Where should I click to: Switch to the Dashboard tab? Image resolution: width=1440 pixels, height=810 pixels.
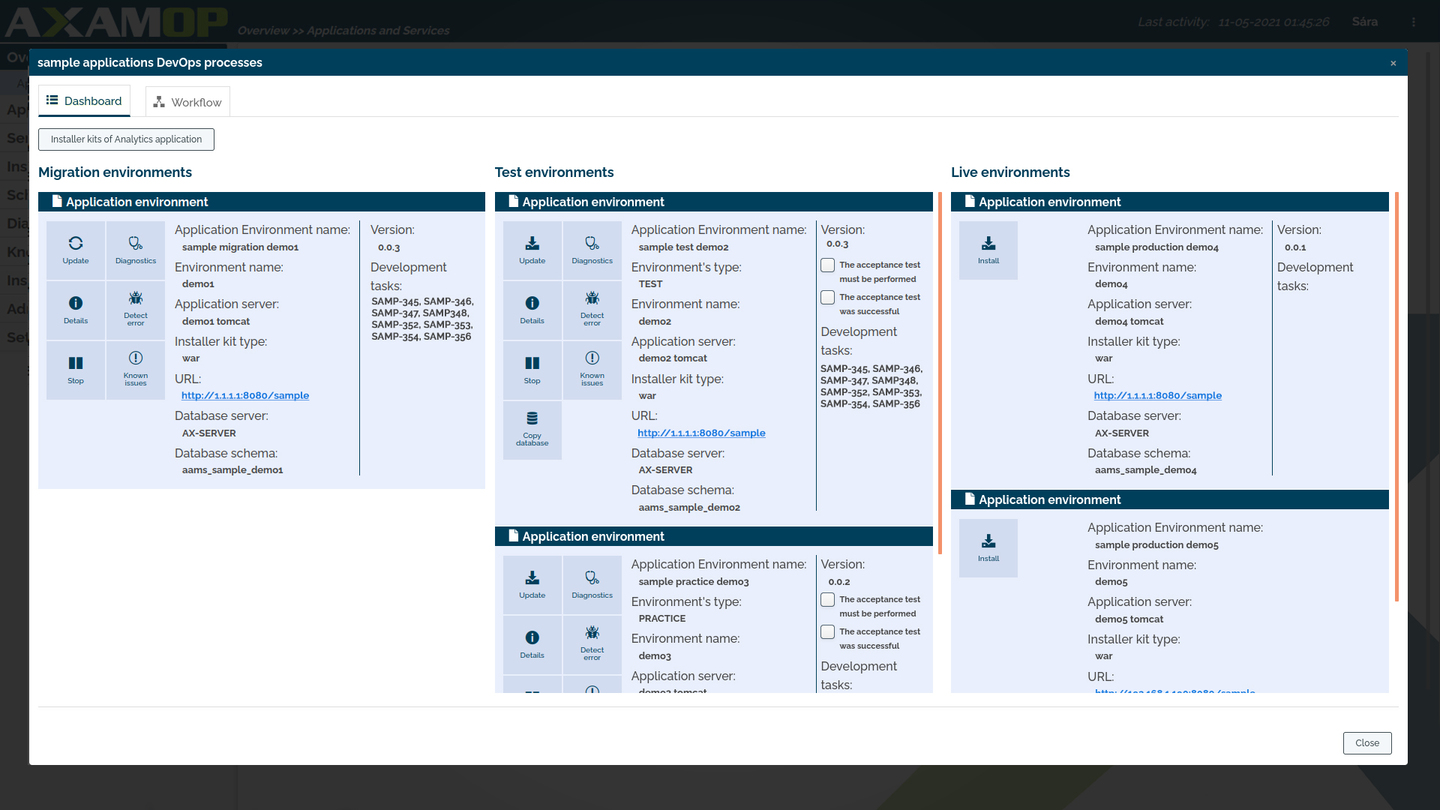click(x=84, y=101)
